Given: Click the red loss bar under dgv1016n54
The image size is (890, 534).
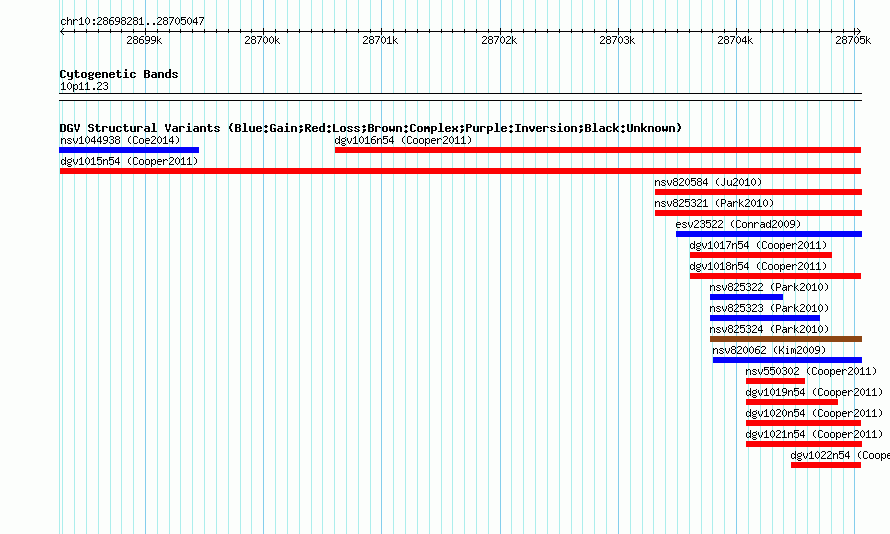Looking at the screenshot, I should click(598, 150).
